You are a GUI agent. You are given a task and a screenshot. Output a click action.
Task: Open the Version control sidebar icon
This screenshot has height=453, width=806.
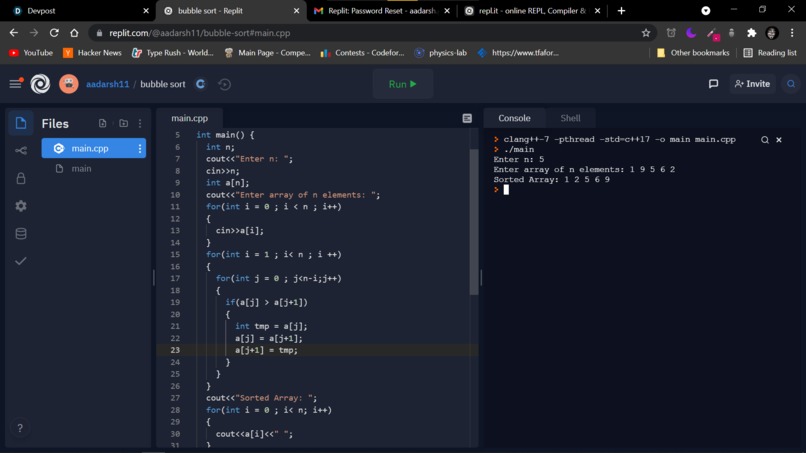click(x=21, y=151)
